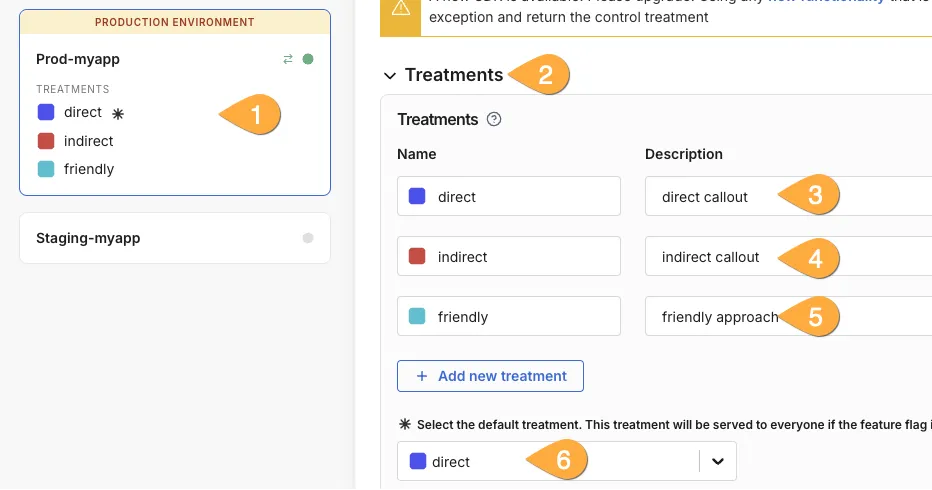932x490 pixels.
Task: Click the warning triangle icon in banner
Action: click(401, 7)
